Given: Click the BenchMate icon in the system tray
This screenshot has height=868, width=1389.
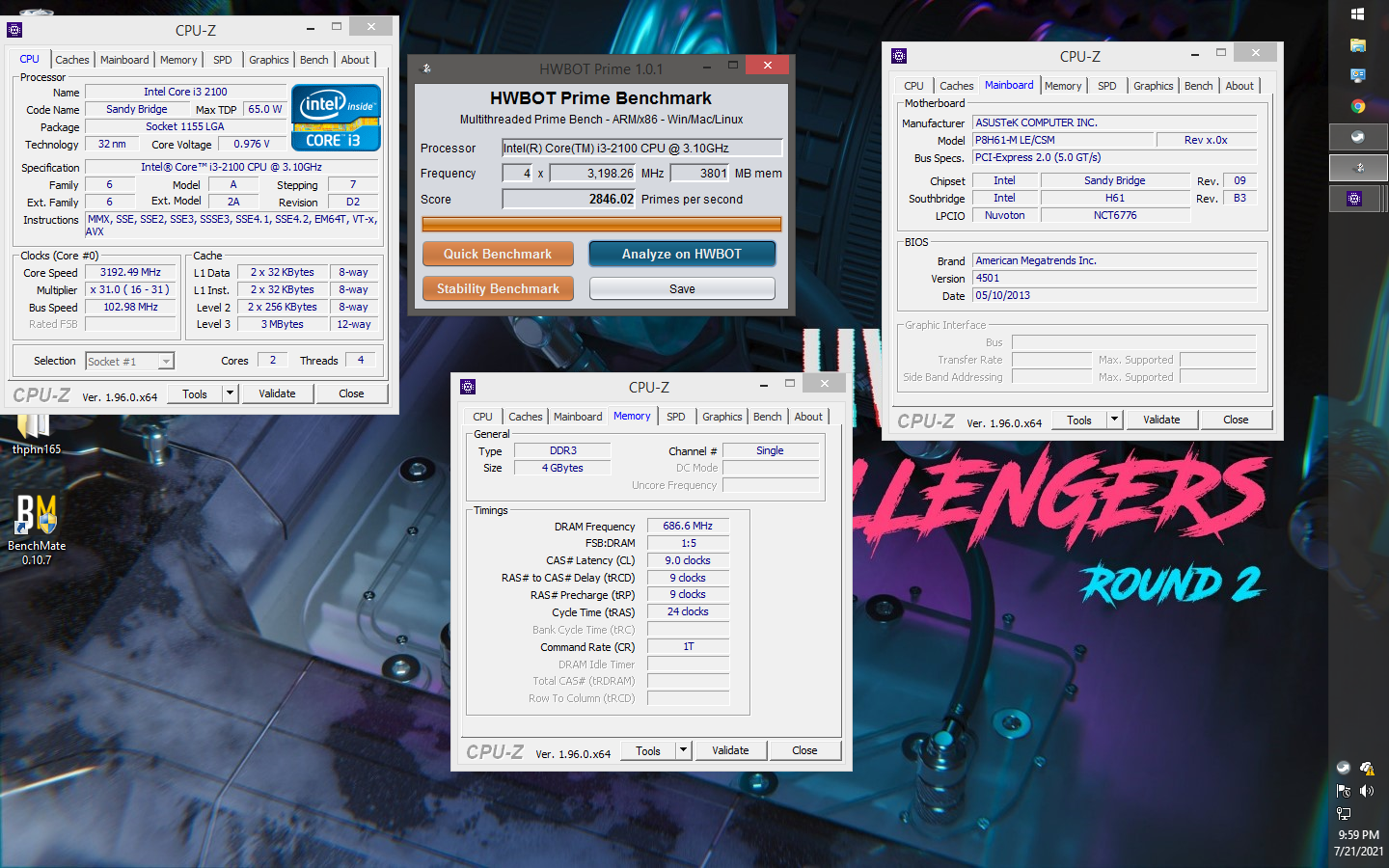Looking at the screenshot, I should [x=1343, y=768].
